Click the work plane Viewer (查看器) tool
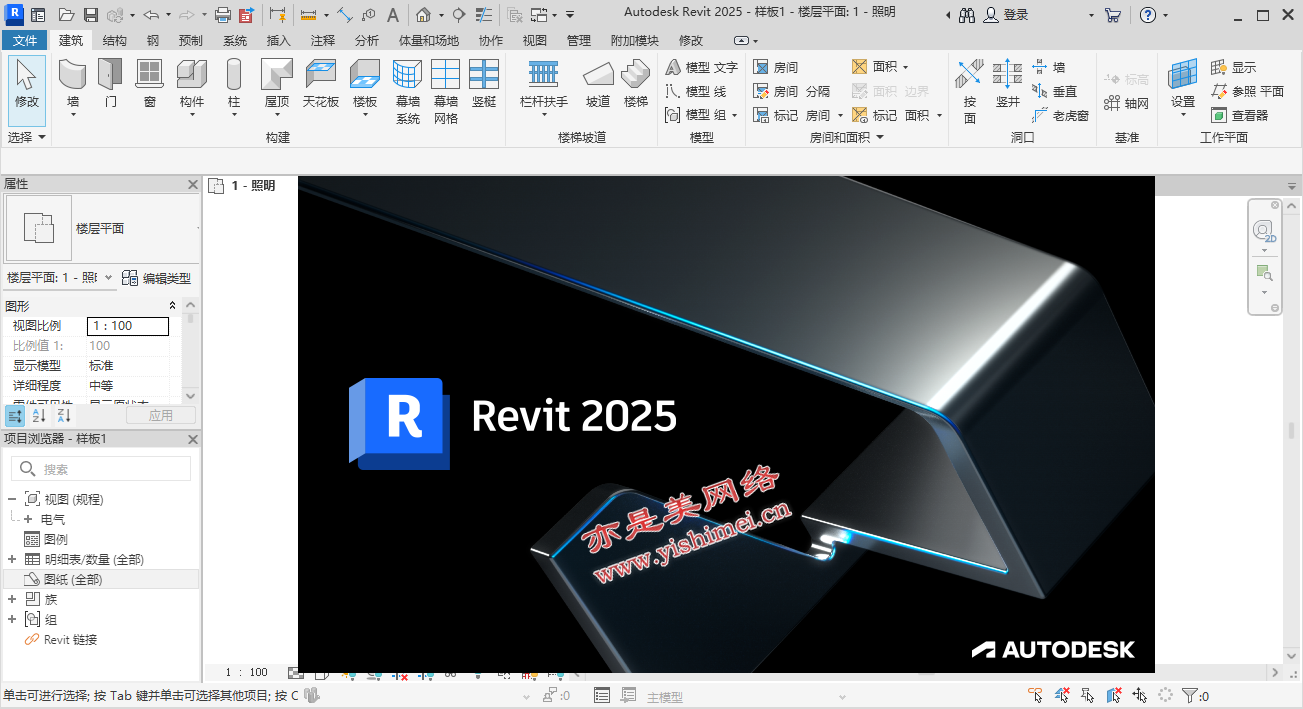Screen dimensions: 1303x709 click(x=1239, y=115)
